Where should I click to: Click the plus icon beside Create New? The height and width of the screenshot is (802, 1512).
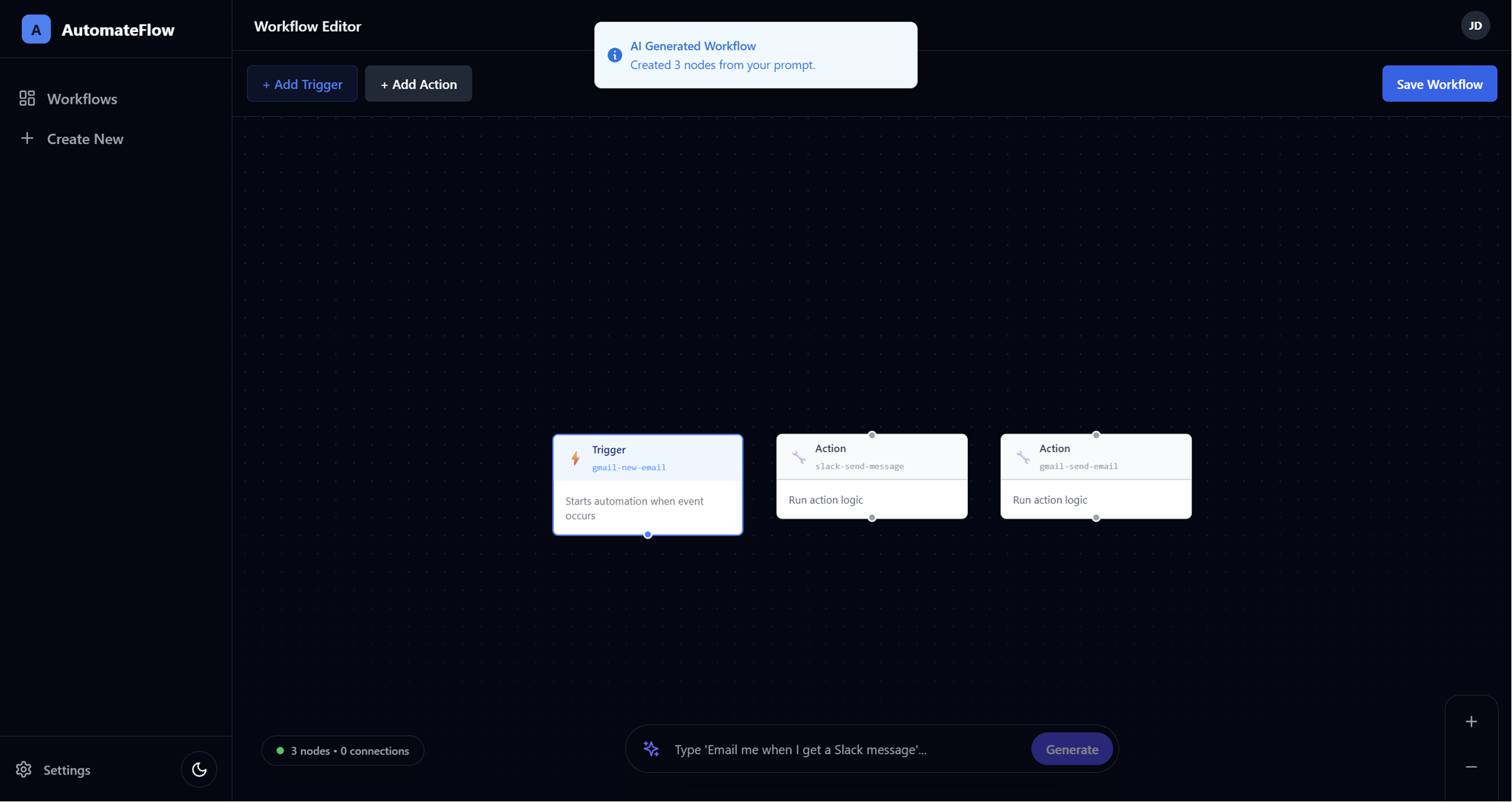coord(27,138)
